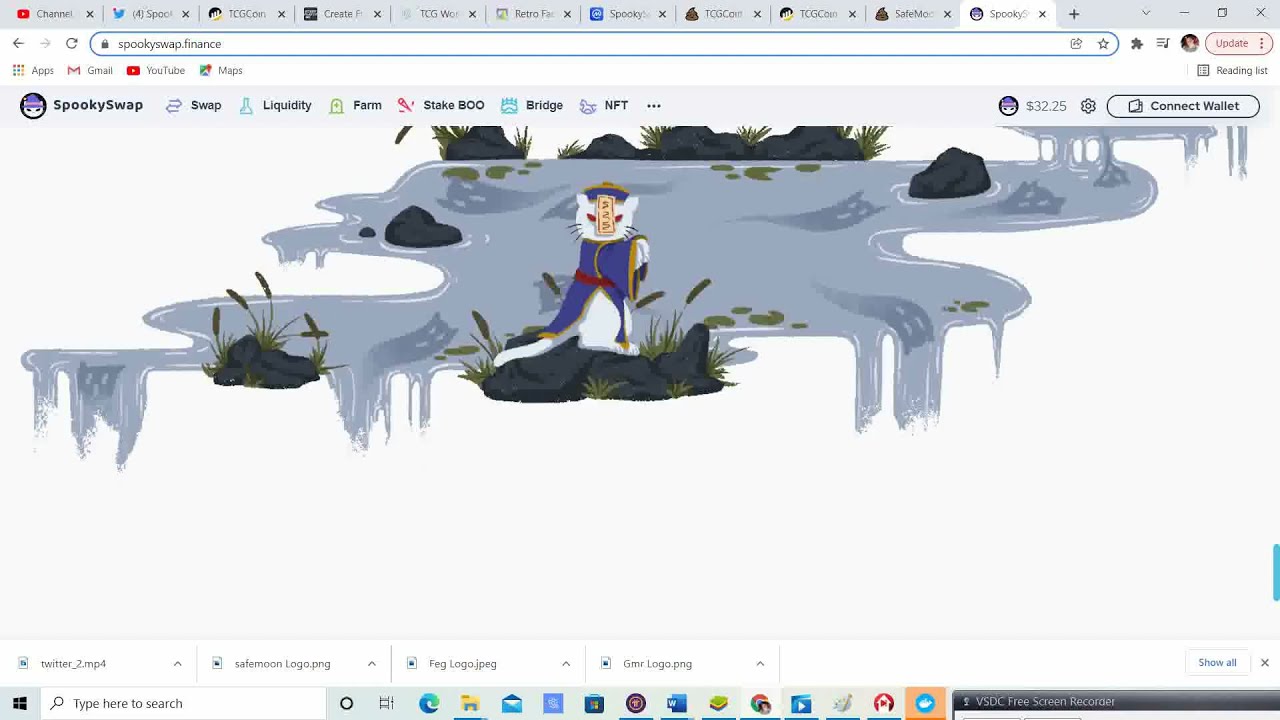Click the BOO token price $32.25
Image resolution: width=1280 pixels, height=720 pixels.
(1046, 106)
